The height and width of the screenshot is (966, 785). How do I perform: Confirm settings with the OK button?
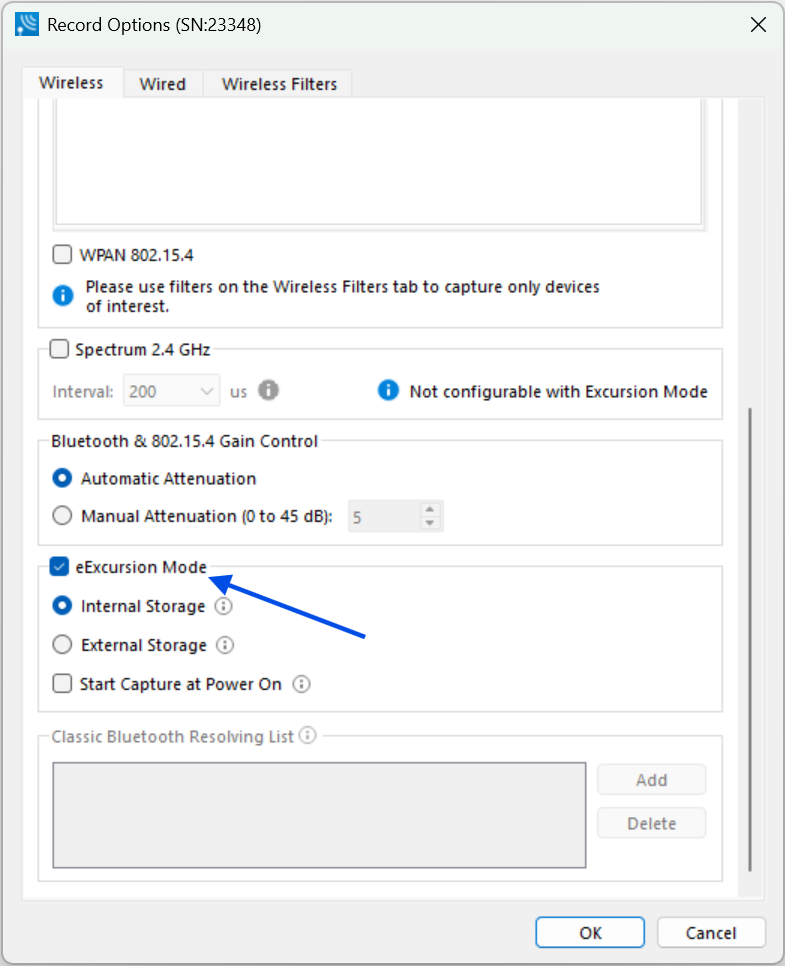tap(590, 933)
